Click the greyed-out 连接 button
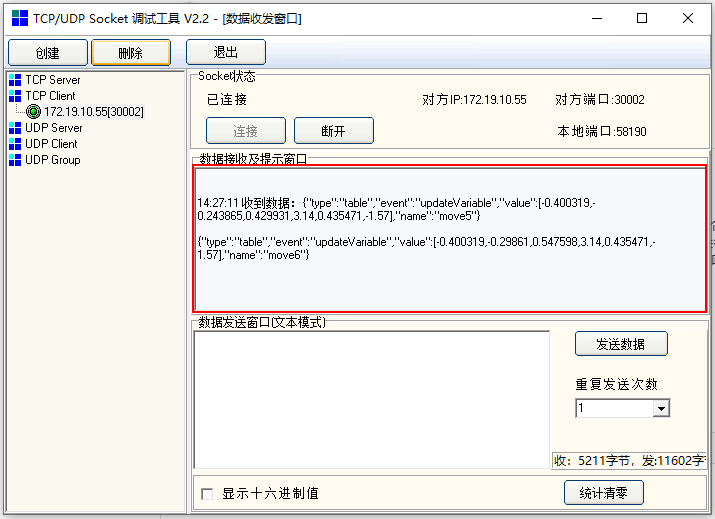 click(x=246, y=131)
